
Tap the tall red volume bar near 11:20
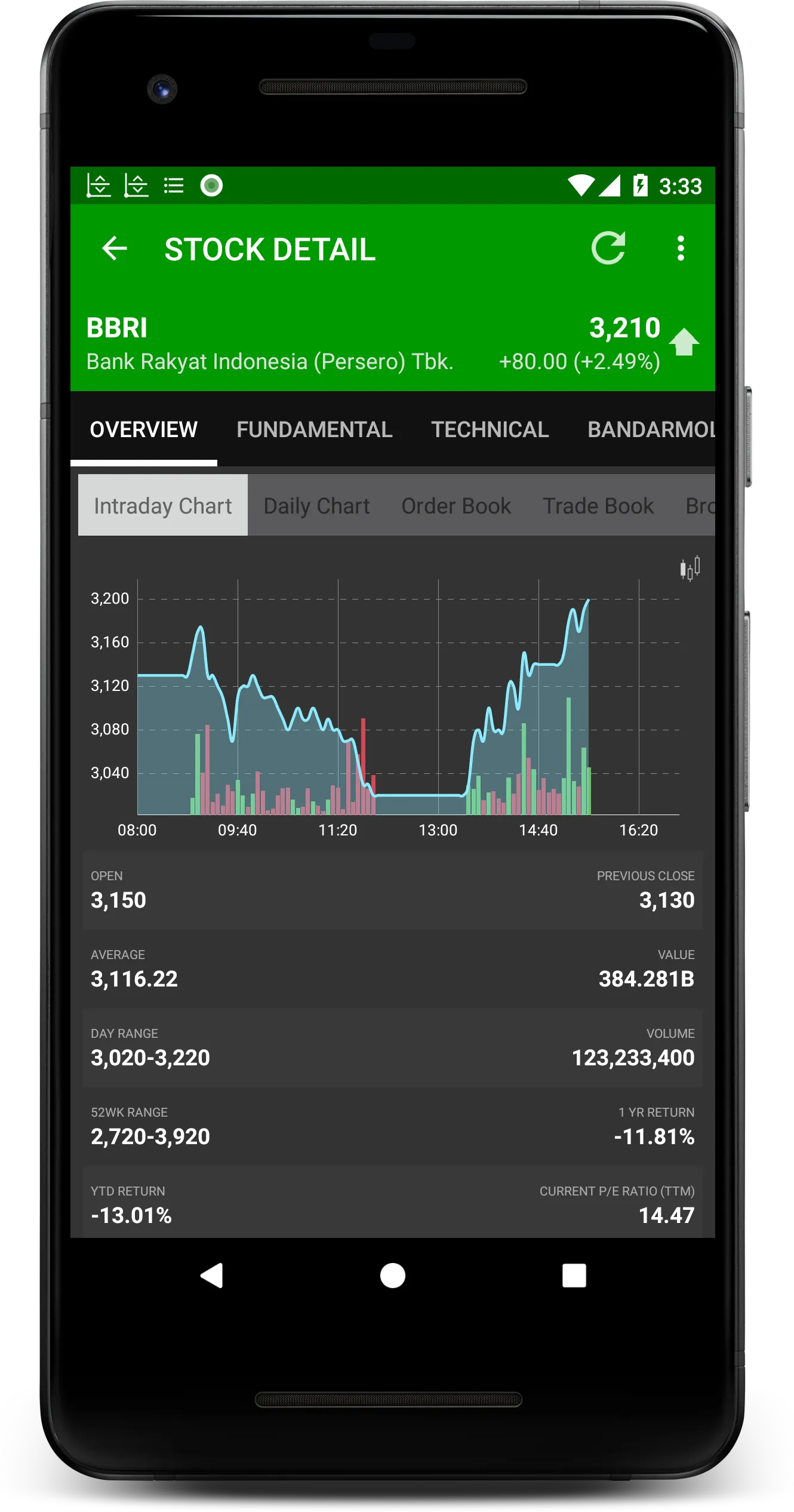click(x=363, y=766)
